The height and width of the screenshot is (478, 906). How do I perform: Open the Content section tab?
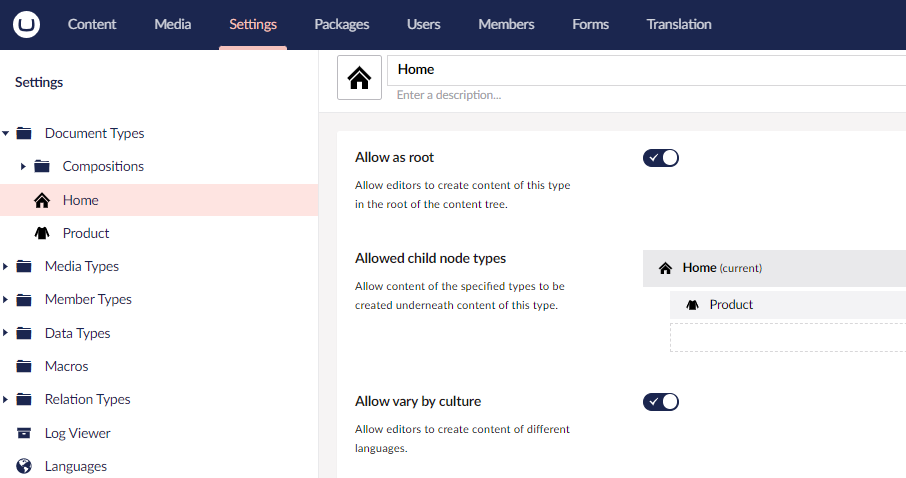pos(92,24)
